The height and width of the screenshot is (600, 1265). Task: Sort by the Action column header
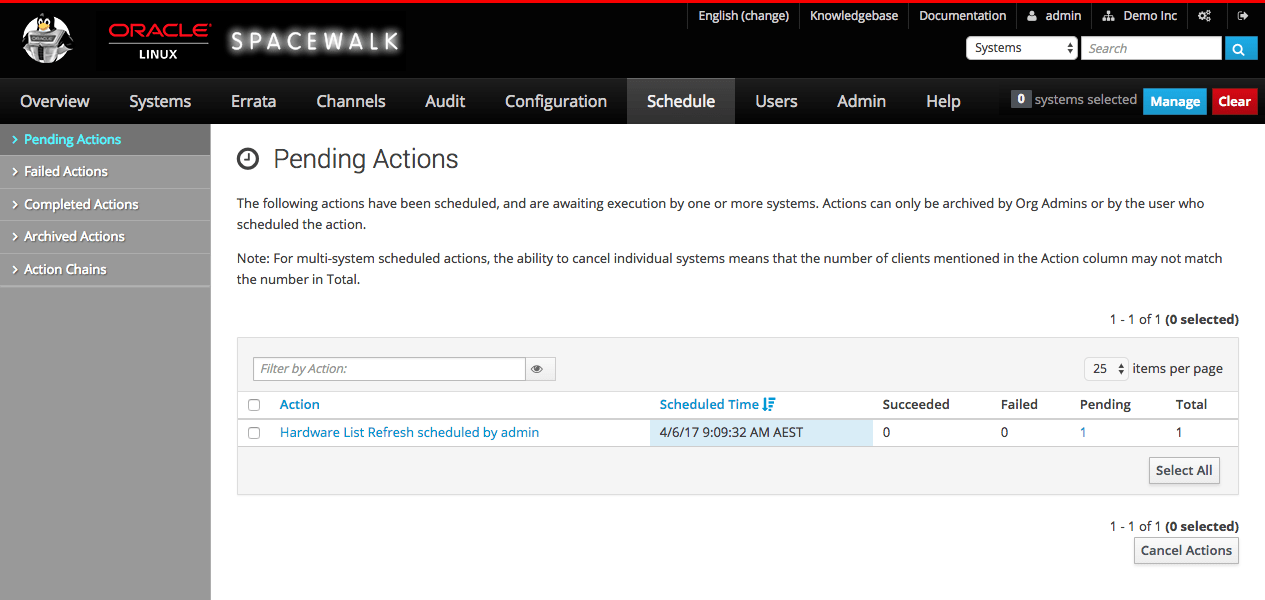(x=300, y=405)
